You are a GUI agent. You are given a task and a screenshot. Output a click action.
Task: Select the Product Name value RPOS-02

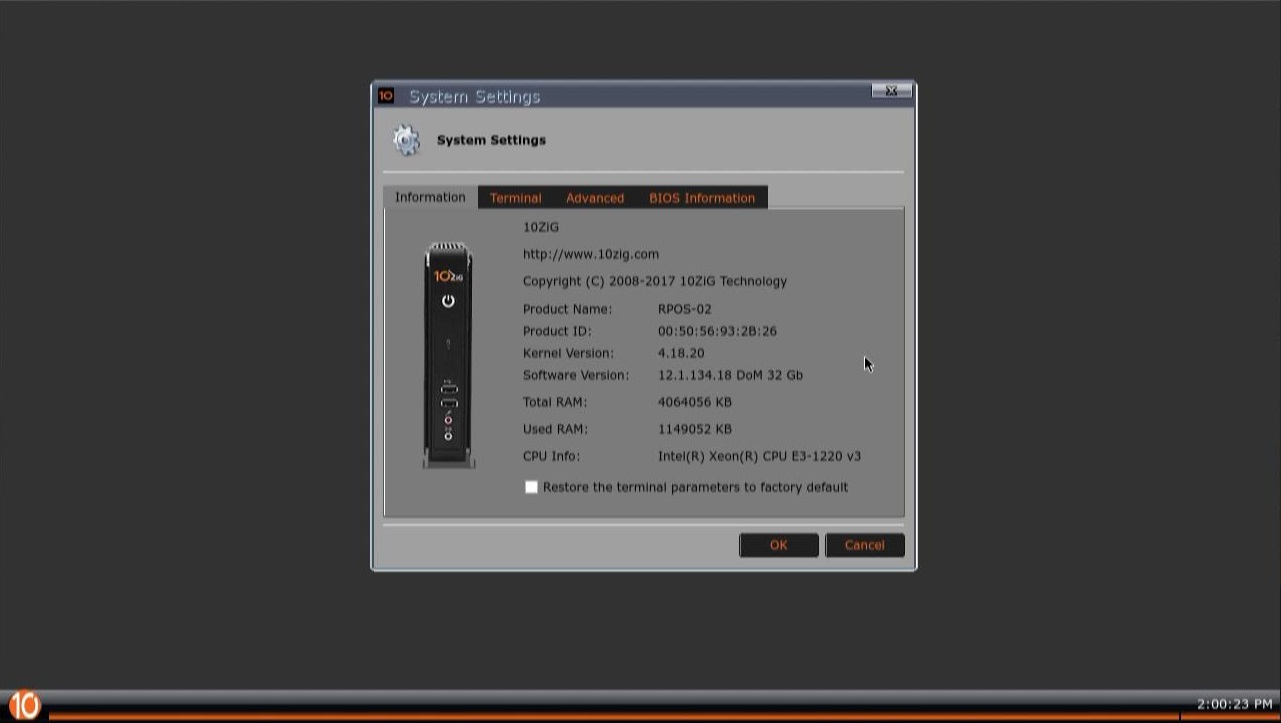[685, 309]
